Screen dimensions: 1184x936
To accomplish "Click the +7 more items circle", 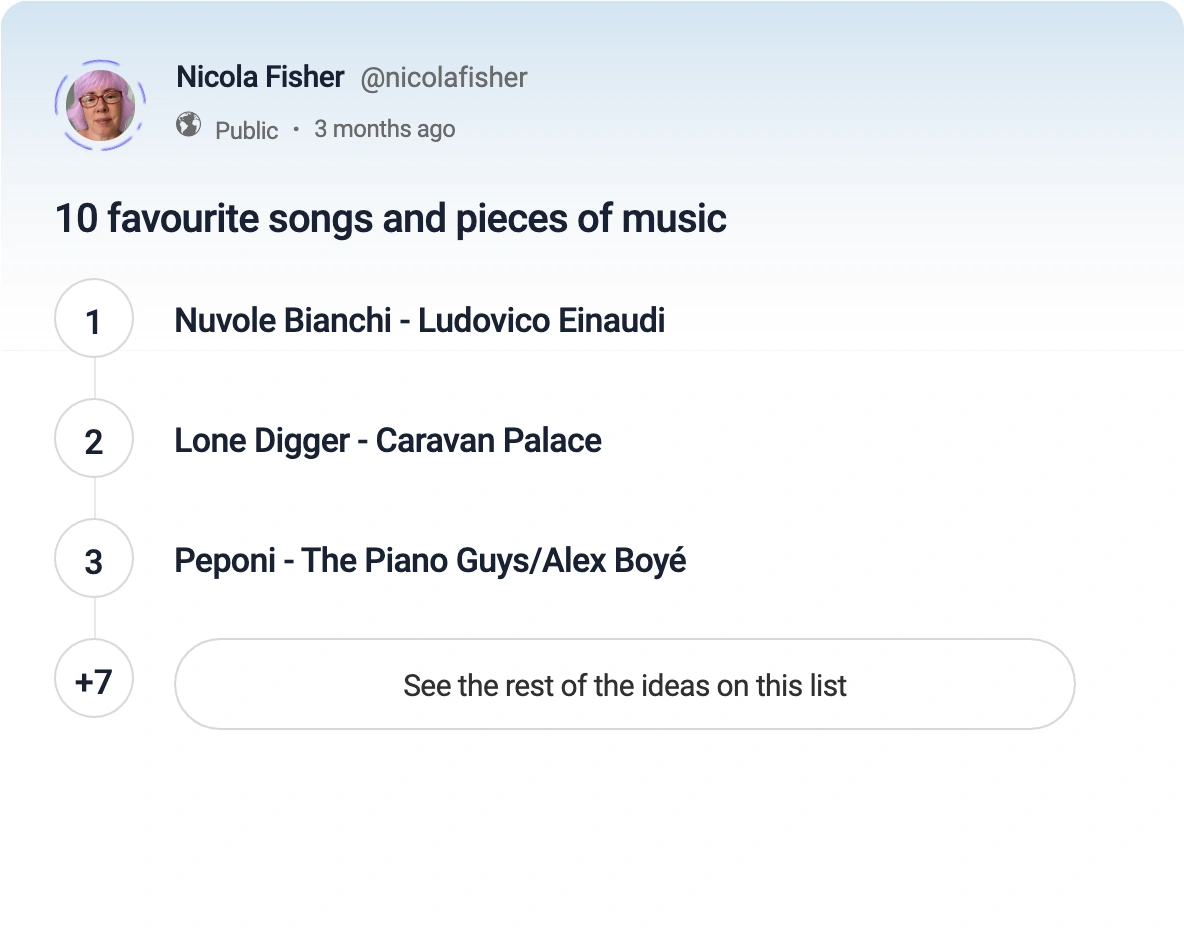I will (x=94, y=682).
